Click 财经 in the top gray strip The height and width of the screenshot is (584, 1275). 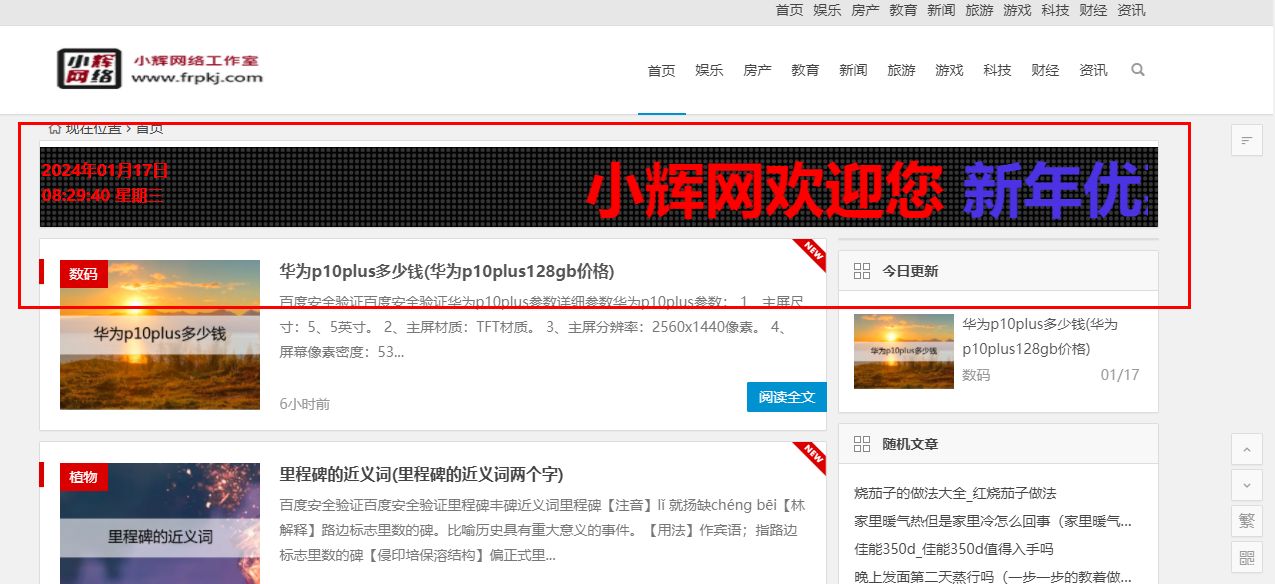coord(1093,10)
